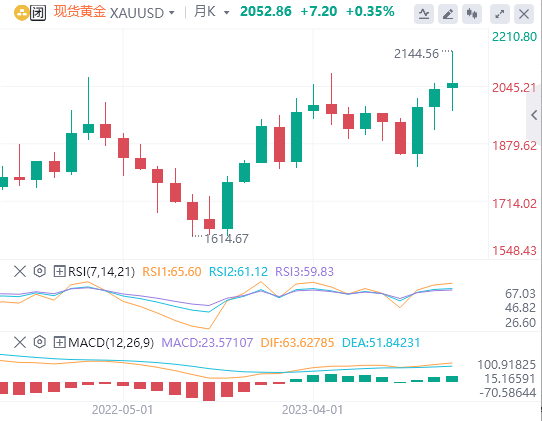This screenshot has height=421, width=542.
Task: Click the MACD(12,26,9) indicator label
Action: [x=111, y=343]
